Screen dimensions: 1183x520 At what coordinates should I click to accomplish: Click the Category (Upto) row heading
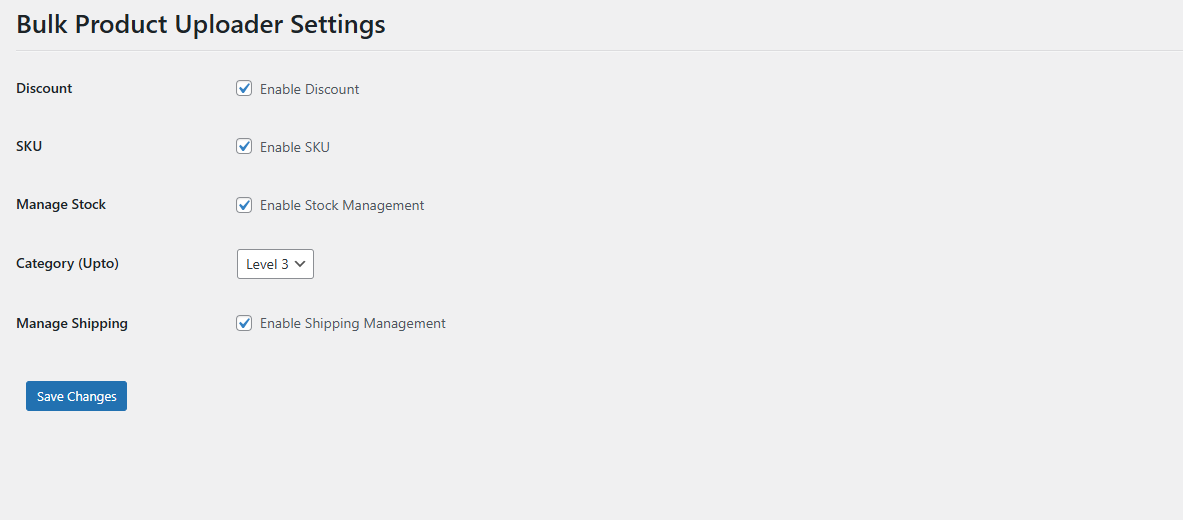click(x=67, y=264)
